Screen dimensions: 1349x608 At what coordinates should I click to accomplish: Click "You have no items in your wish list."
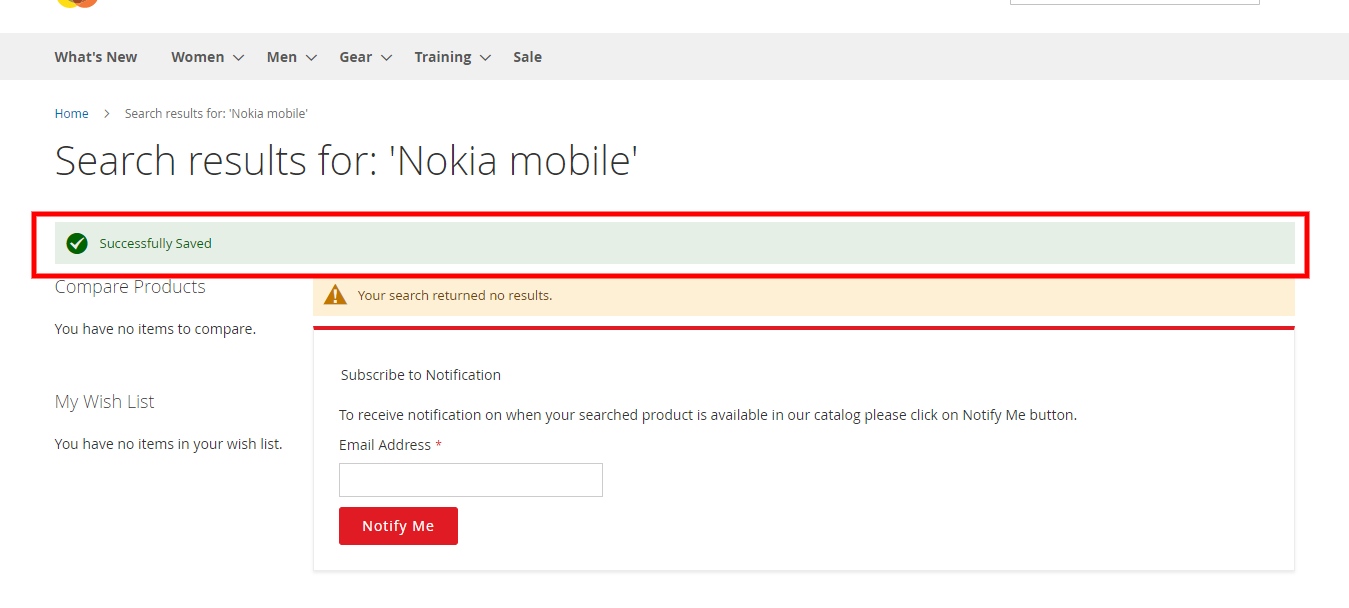point(169,444)
